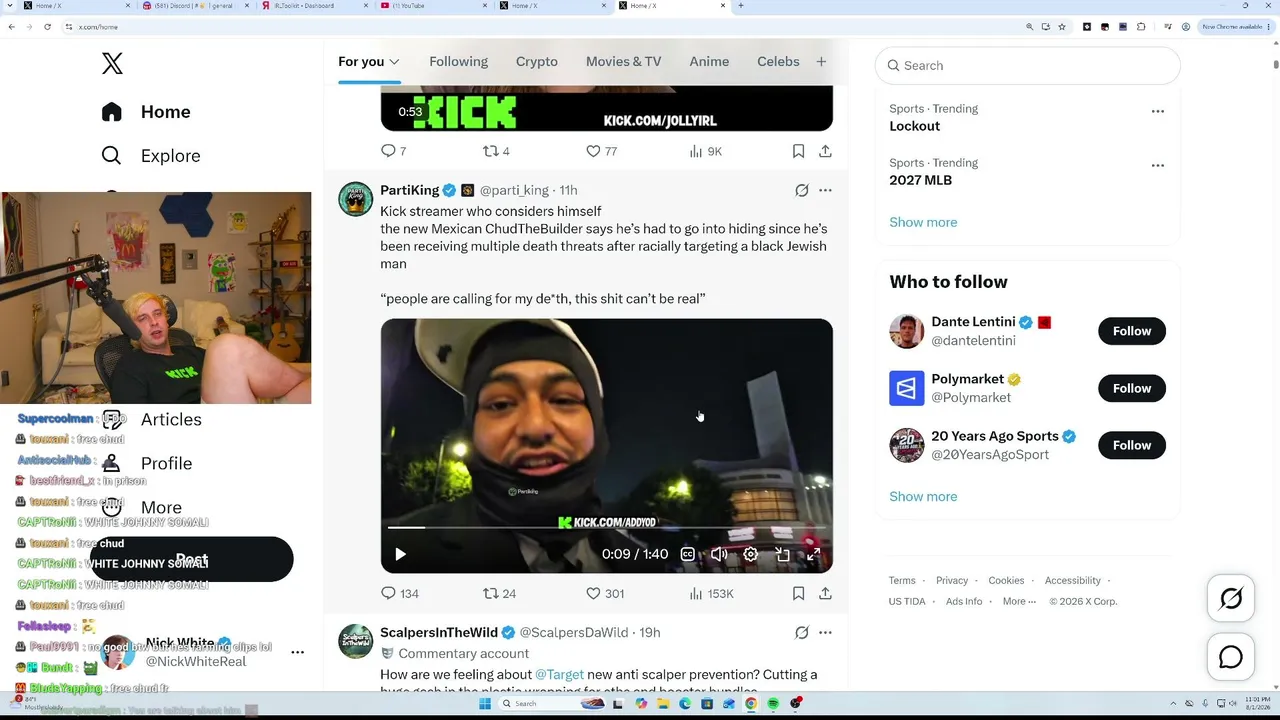Image resolution: width=1280 pixels, height=720 pixels.
Task: Go to Home in the left sidebar
Action: click(146, 112)
